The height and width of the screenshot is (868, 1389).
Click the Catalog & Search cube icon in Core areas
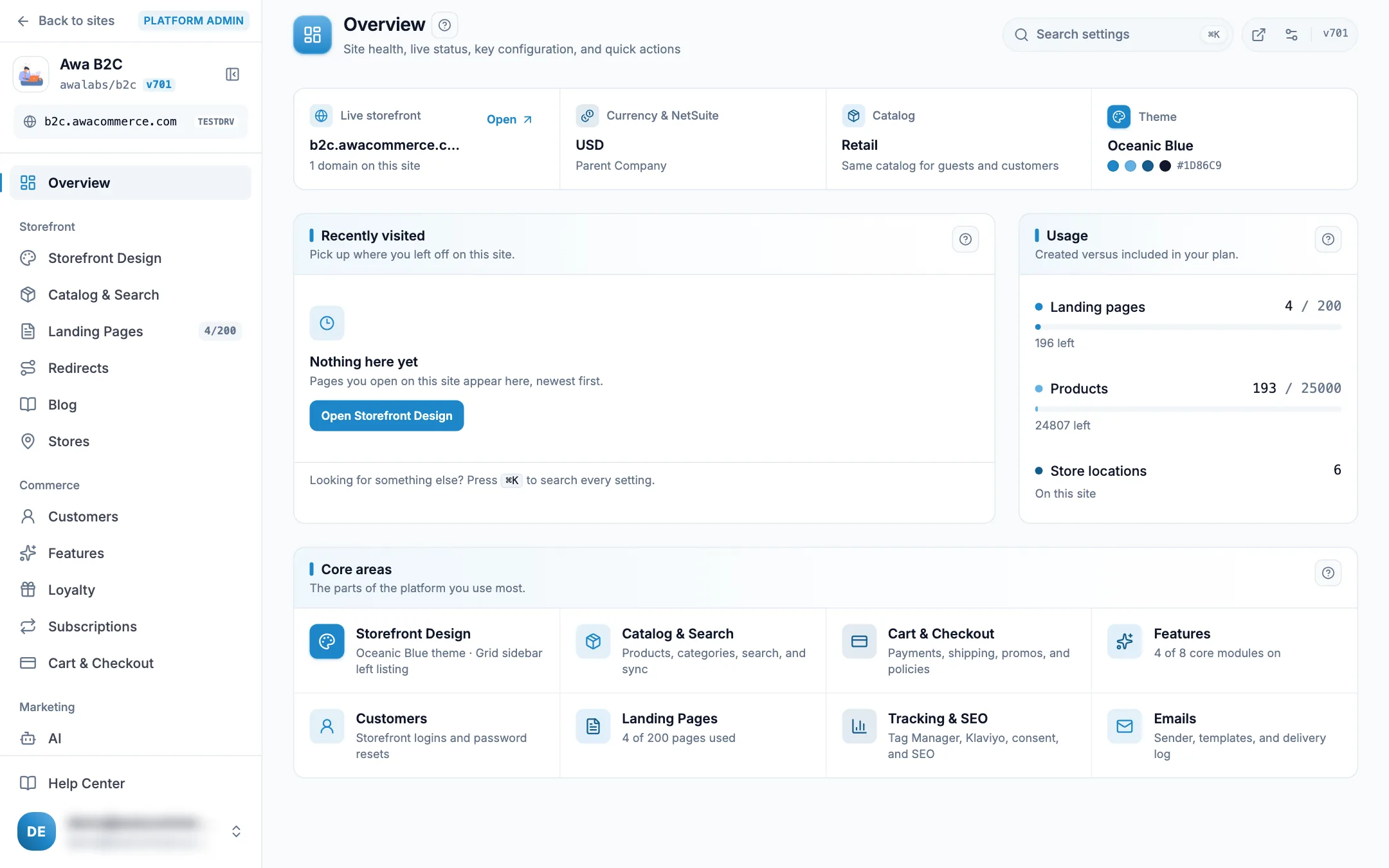(x=593, y=641)
